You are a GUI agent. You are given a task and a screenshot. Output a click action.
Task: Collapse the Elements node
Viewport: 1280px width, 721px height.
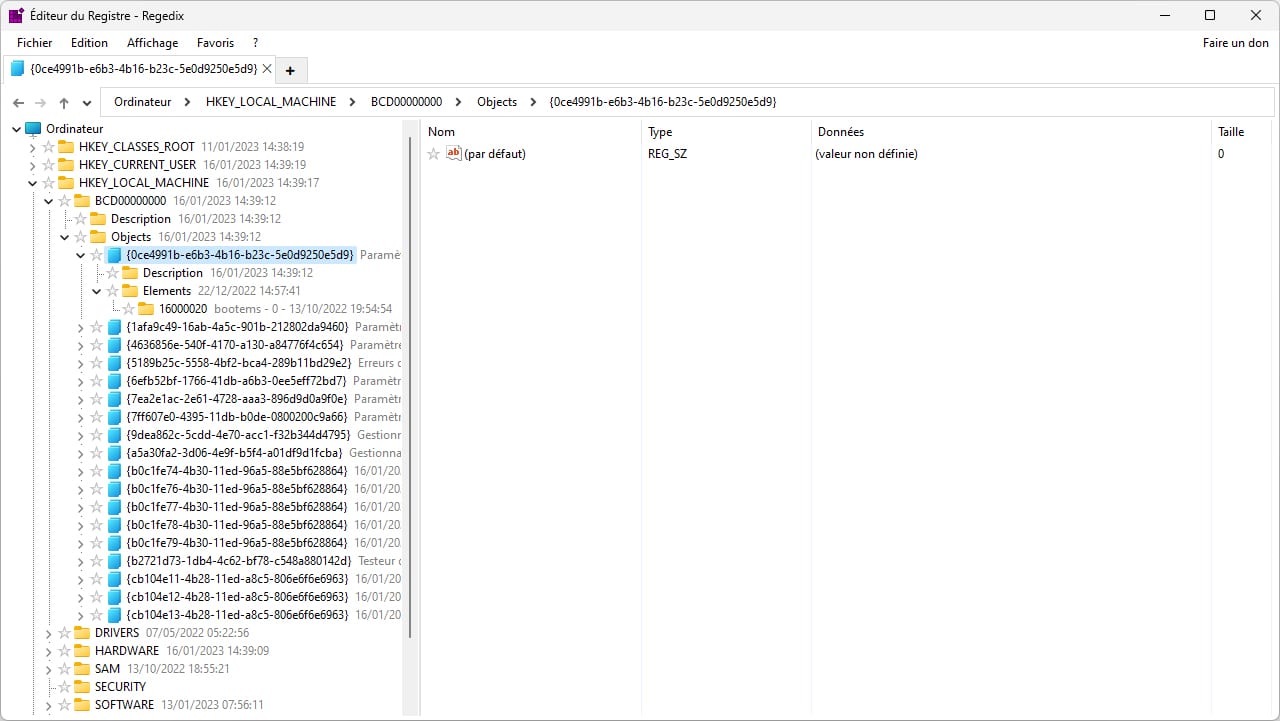click(x=96, y=291)
